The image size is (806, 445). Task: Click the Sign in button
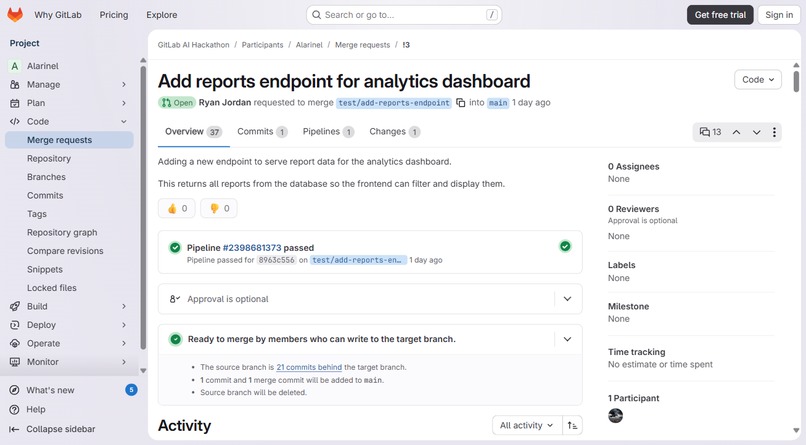[x=779, y=15]
